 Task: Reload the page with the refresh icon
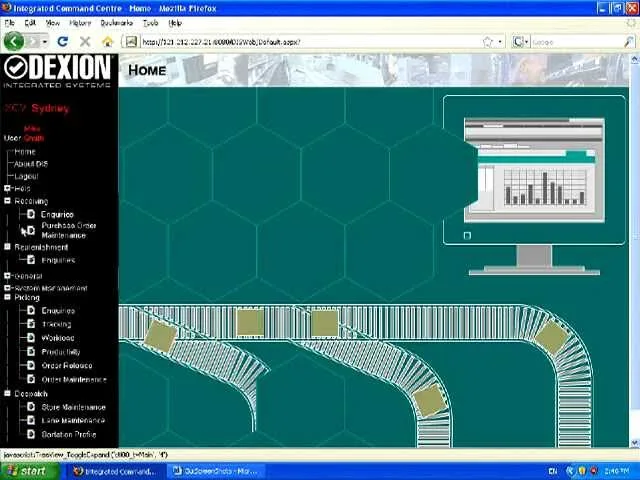tap(63, 41)
